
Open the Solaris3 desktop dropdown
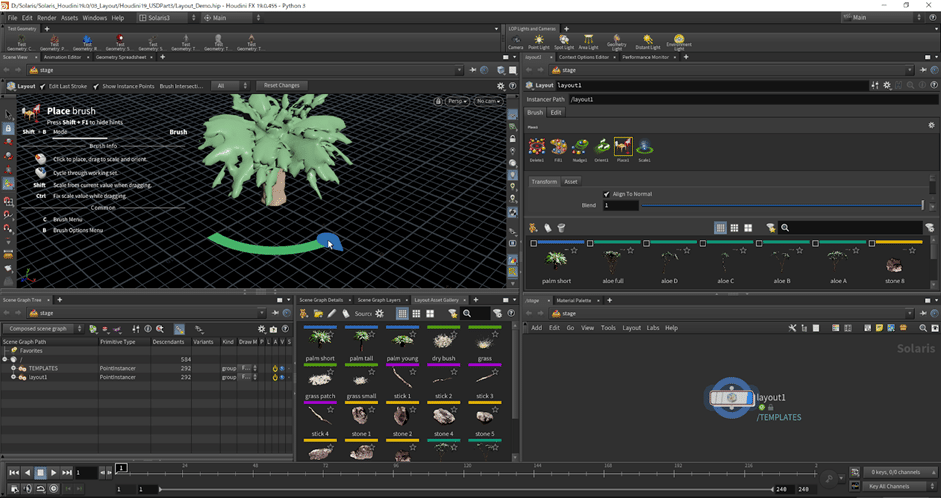point(167,17)
